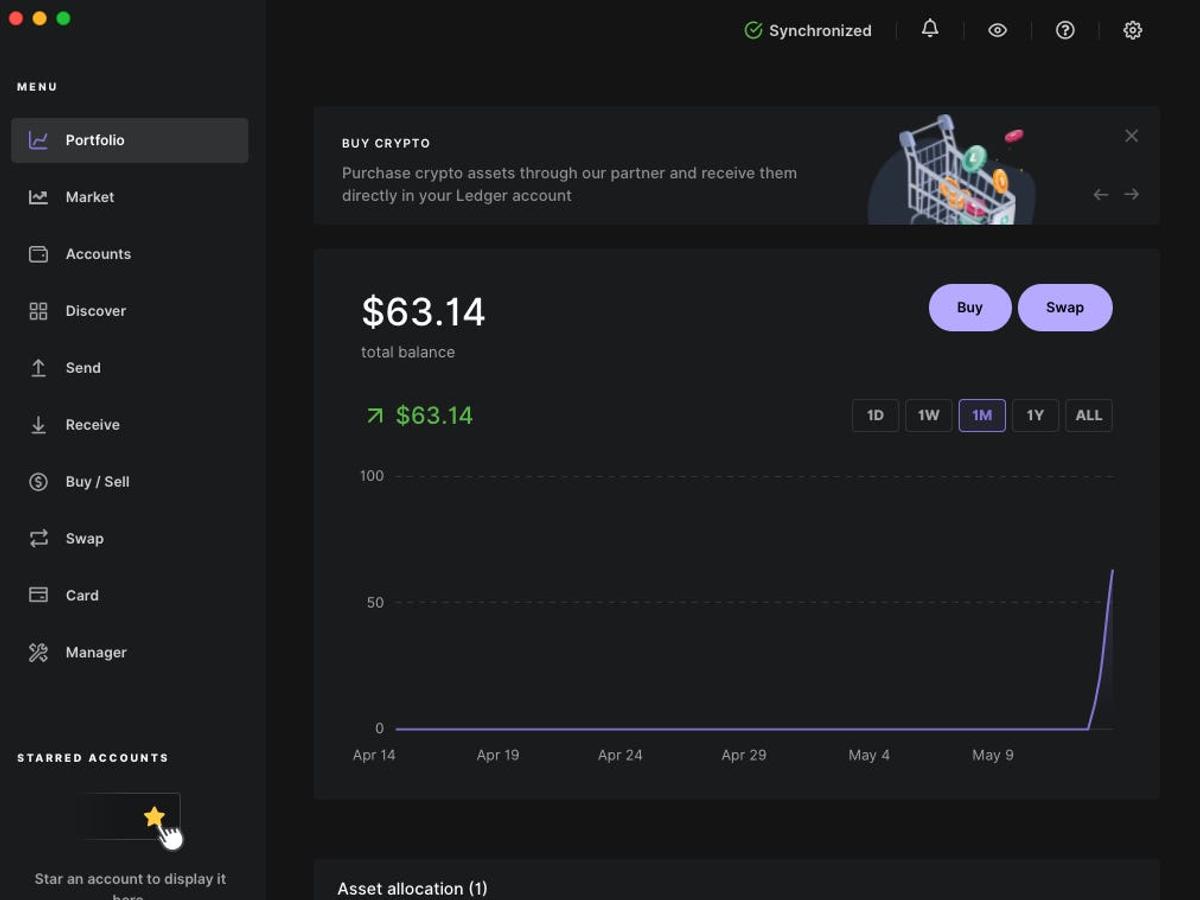This screenshot has height=900, width=1200.
Task: Click the Send icon to transfer crypto
Action: point(38,368)
